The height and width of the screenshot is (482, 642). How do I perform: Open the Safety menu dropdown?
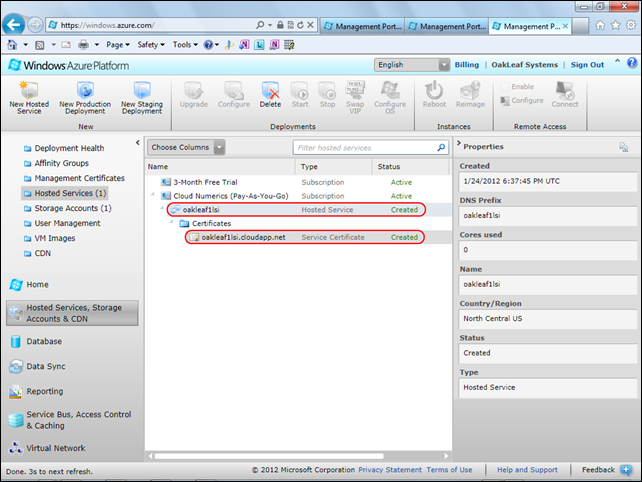click(x=151, y=45)
